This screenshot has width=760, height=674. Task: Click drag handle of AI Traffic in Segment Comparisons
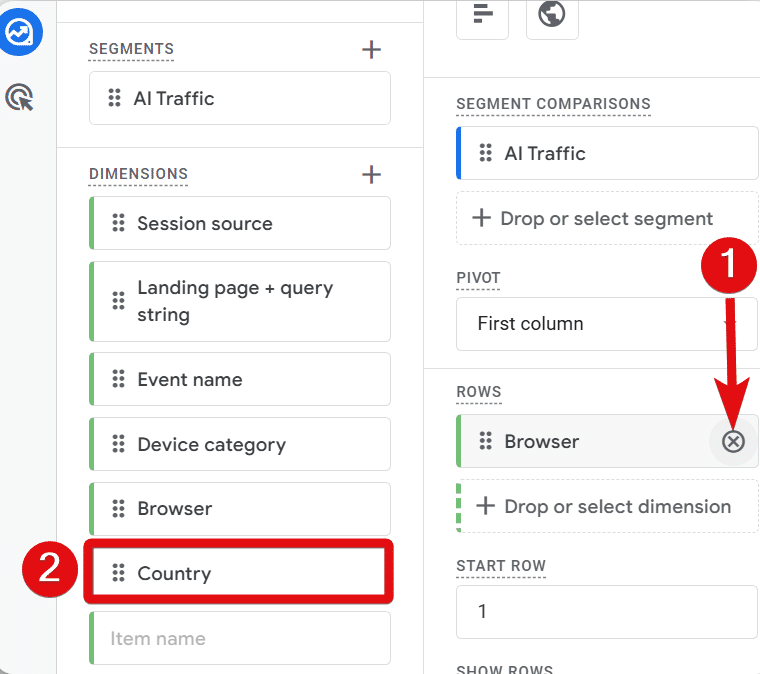tap(485, 153)
